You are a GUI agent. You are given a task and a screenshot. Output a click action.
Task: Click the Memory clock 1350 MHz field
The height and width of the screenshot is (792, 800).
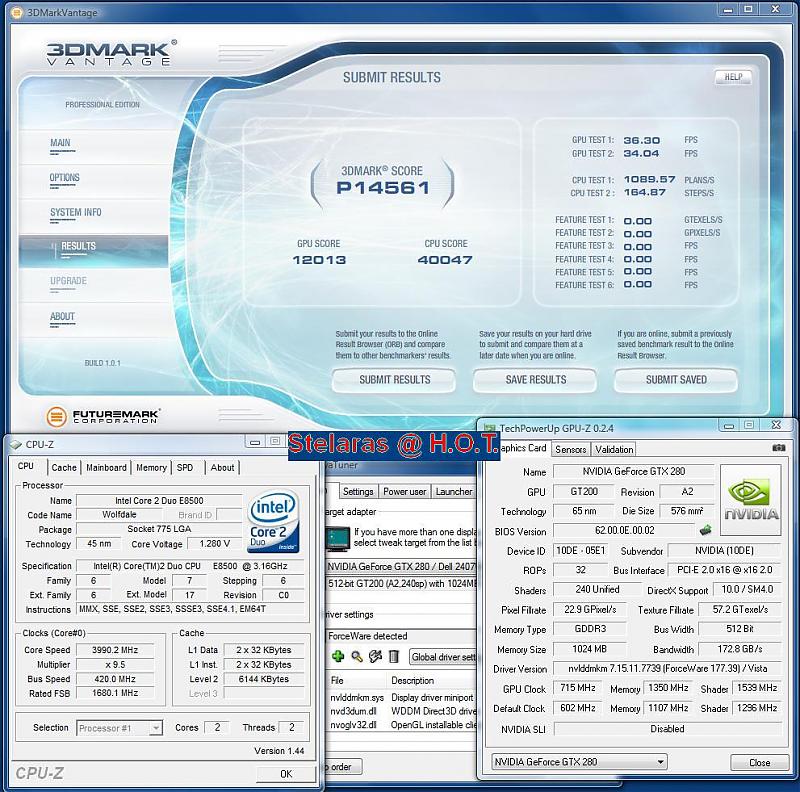668,688
